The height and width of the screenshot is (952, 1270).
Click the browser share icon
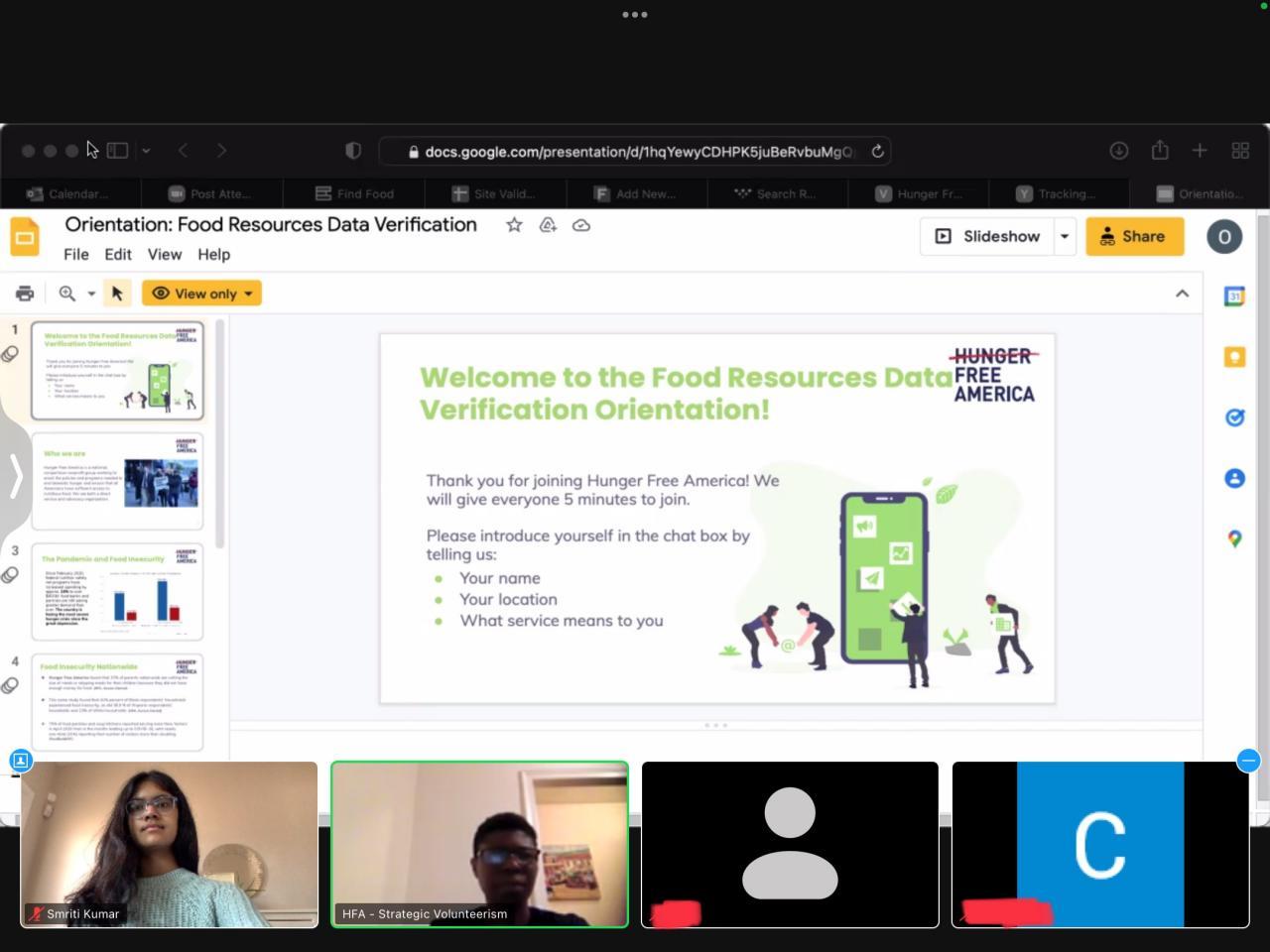[1160, 150]
